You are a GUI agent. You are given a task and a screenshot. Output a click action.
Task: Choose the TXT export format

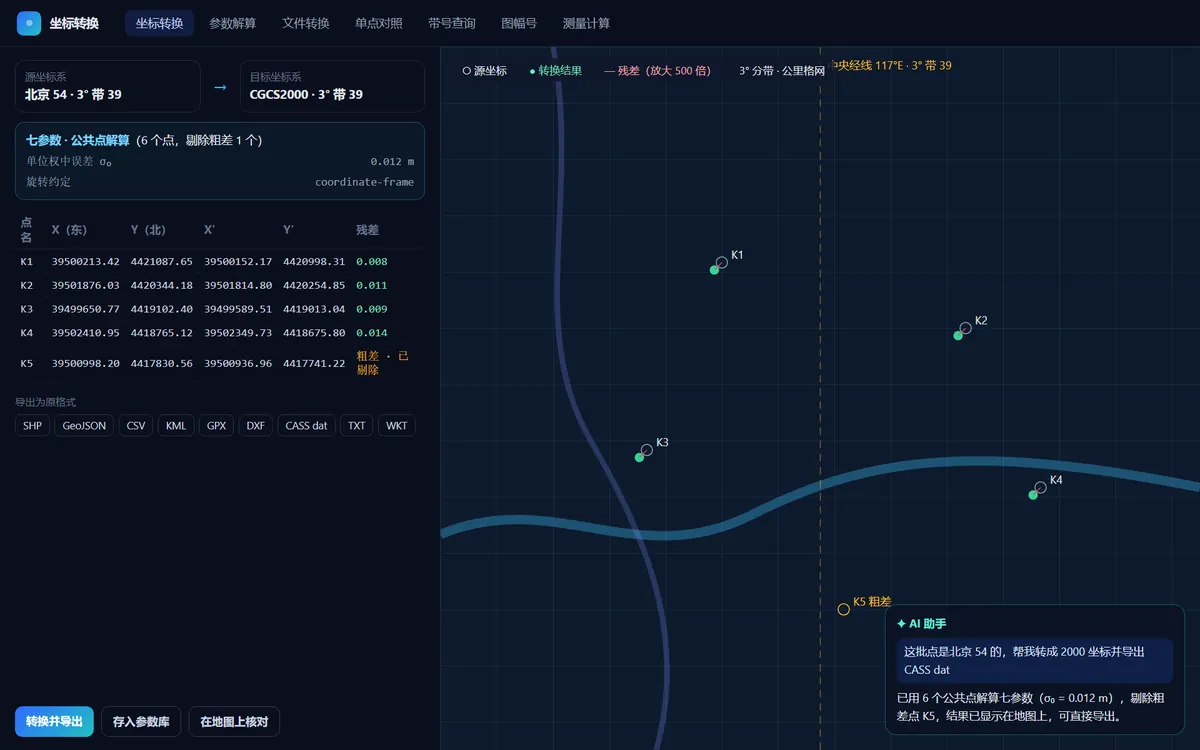(357, 426)
